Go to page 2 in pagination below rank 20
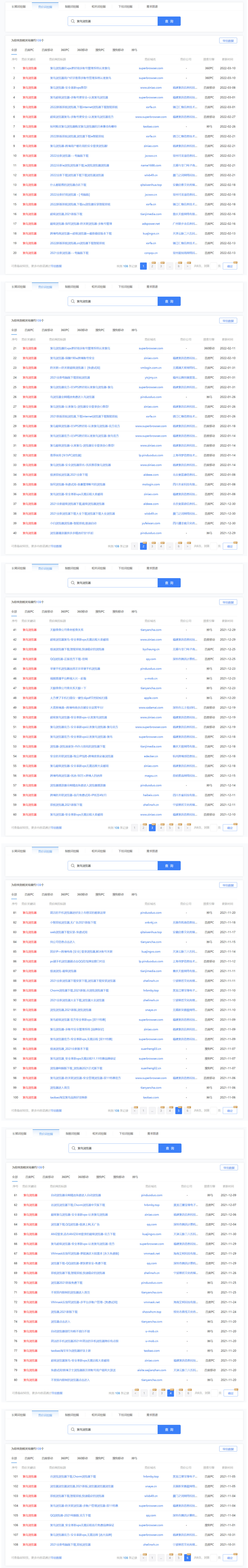248x1568 pixels. click(152, 266)
